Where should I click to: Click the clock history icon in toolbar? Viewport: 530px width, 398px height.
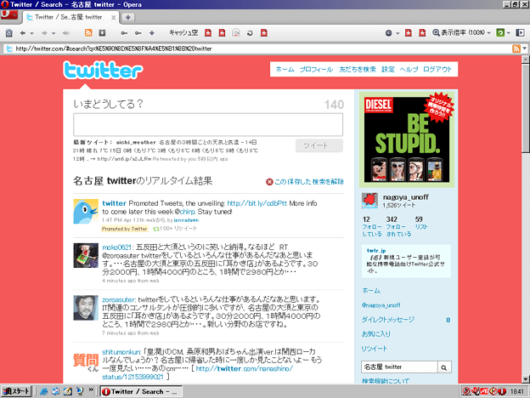(389, 33)
